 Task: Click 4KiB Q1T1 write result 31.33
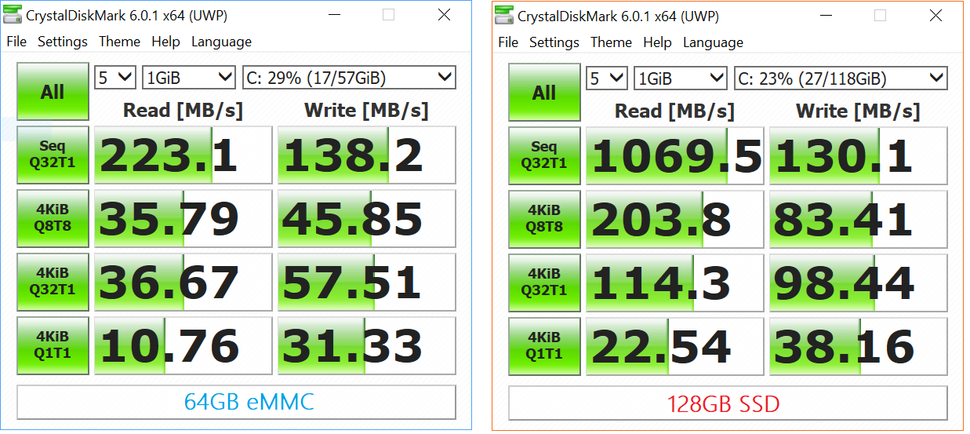[367, 345]
